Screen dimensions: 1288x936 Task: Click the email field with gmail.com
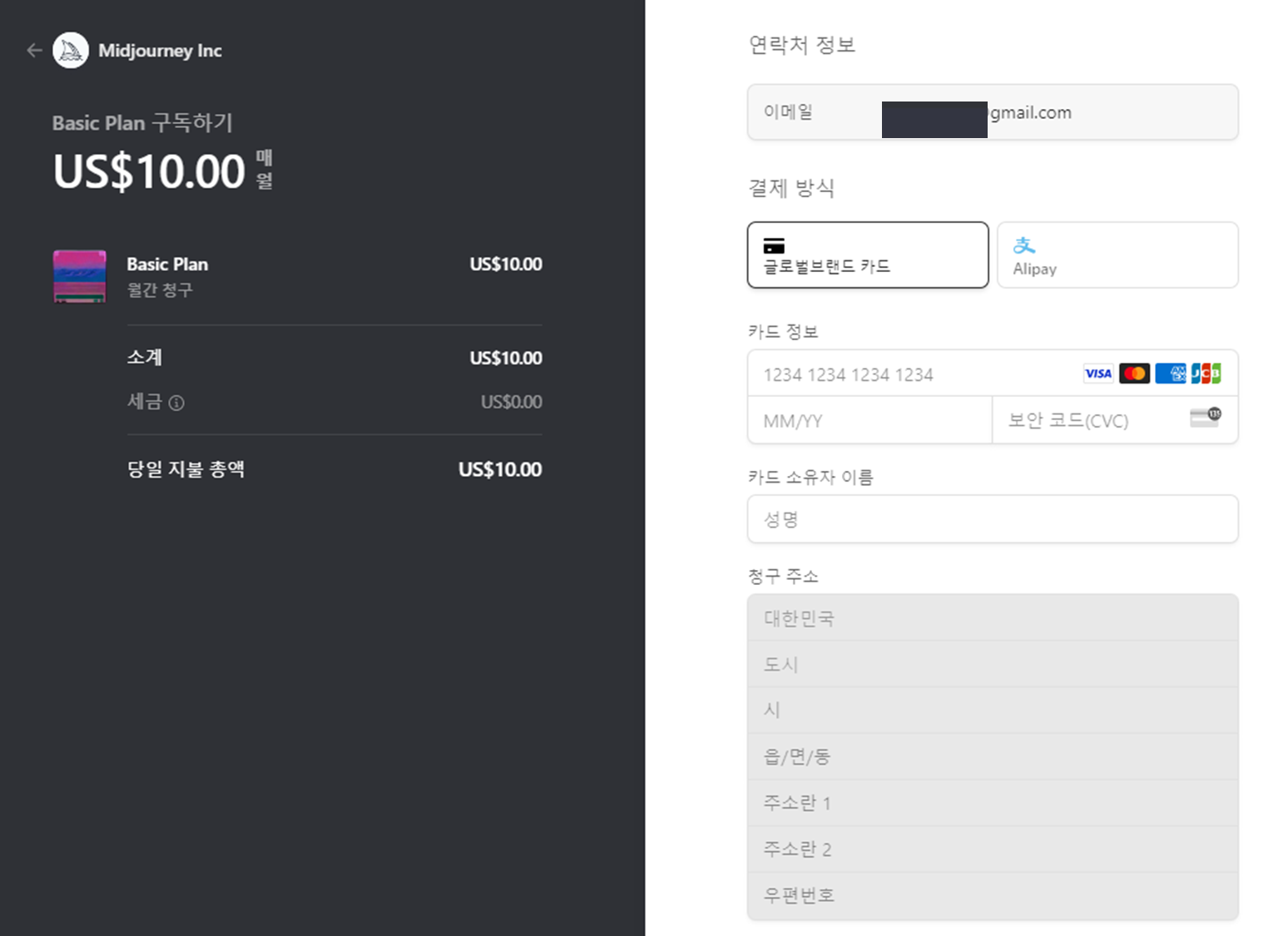tap(993, 112)
